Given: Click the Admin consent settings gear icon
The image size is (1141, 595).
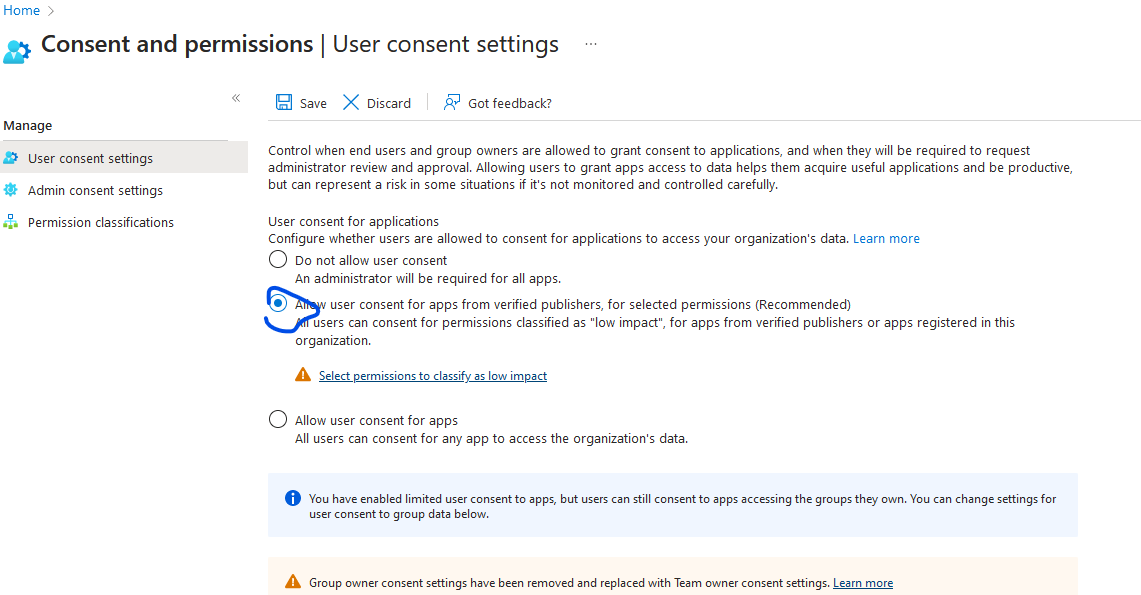Looking at the screenshot, I should [11, 190].
